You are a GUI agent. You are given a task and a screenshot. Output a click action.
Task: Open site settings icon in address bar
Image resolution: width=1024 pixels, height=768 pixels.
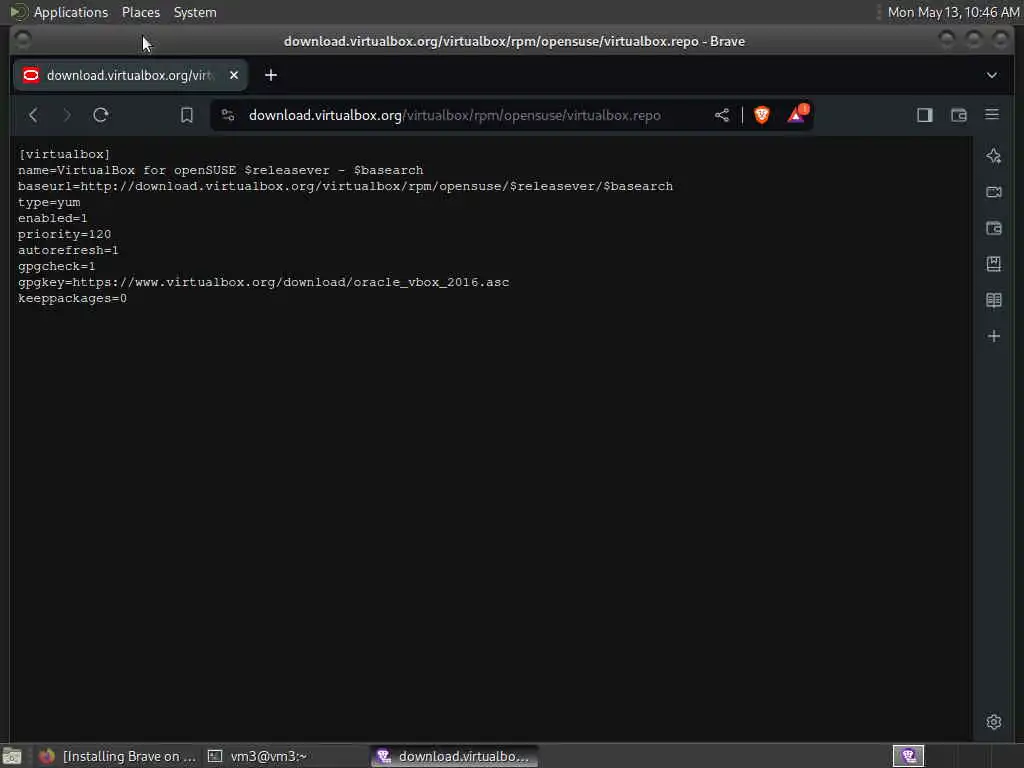click(228, 116)
